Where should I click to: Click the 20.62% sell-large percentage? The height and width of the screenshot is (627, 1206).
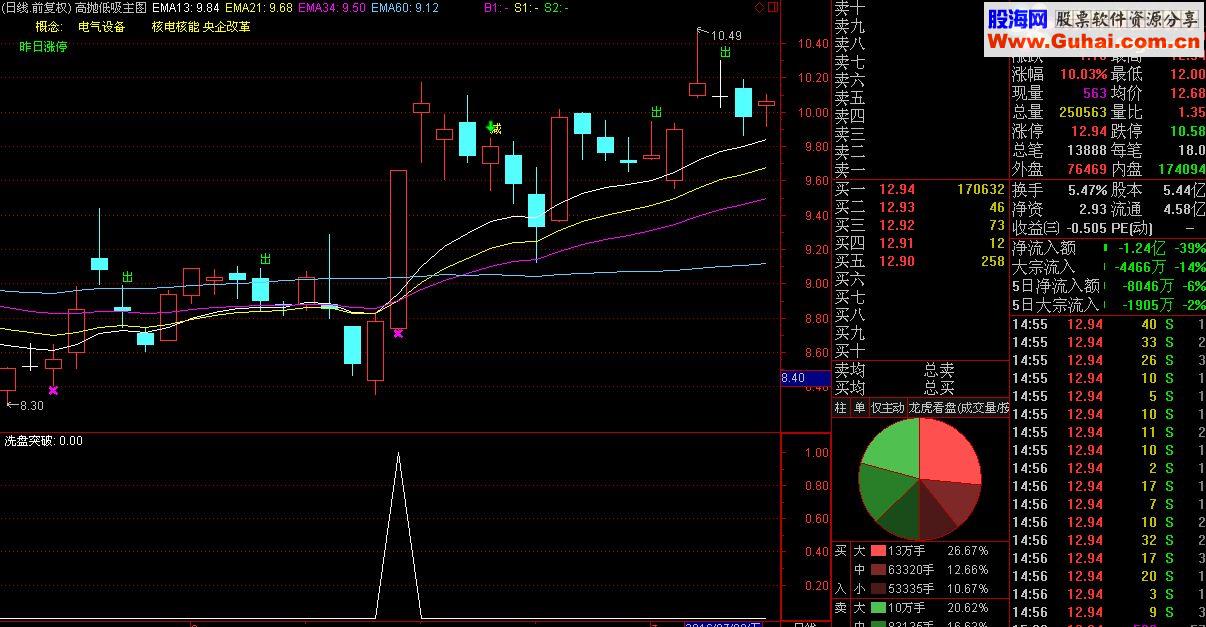(966, 608)
